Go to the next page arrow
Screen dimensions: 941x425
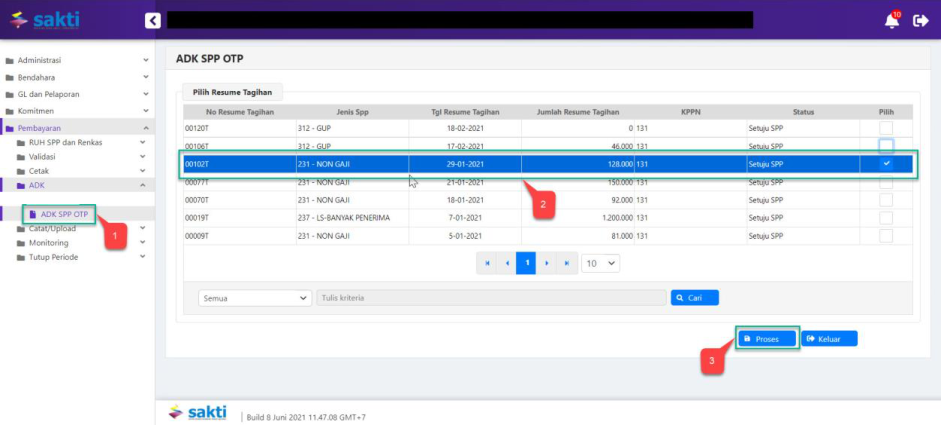pos(547,263)
